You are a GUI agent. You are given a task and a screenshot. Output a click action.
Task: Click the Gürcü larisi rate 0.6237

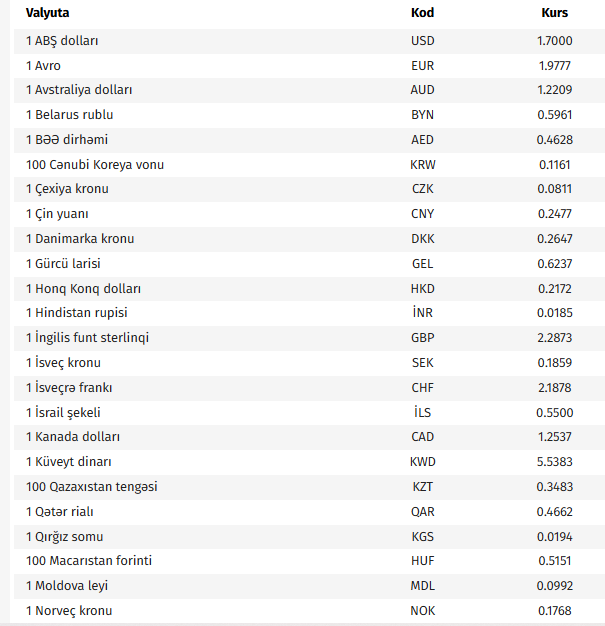tap(554, 264)
